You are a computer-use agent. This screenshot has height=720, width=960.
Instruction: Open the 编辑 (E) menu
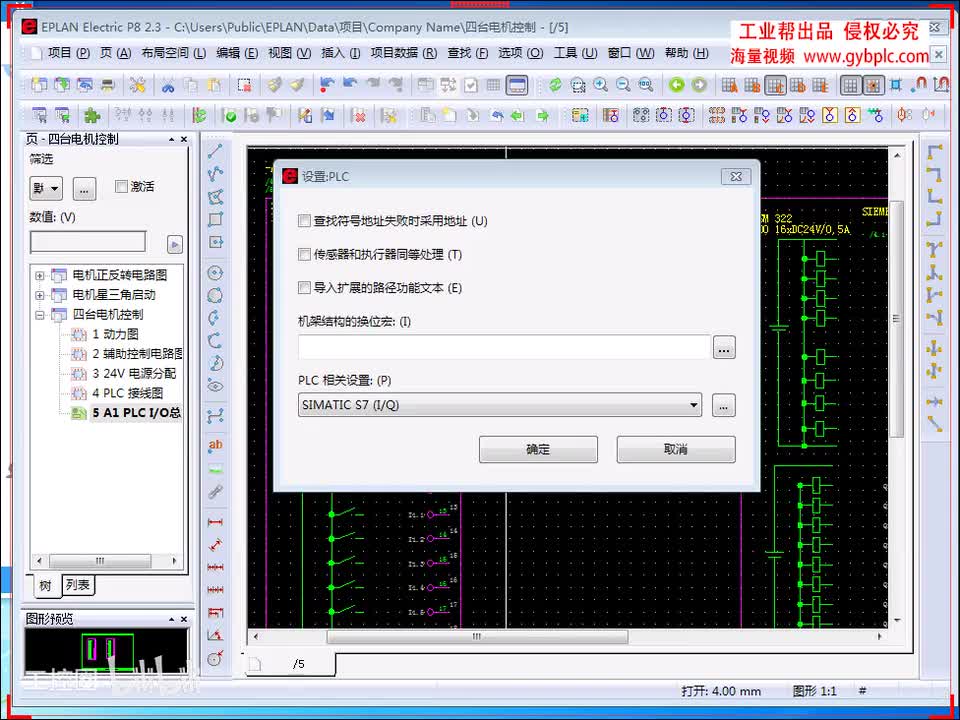236,53
